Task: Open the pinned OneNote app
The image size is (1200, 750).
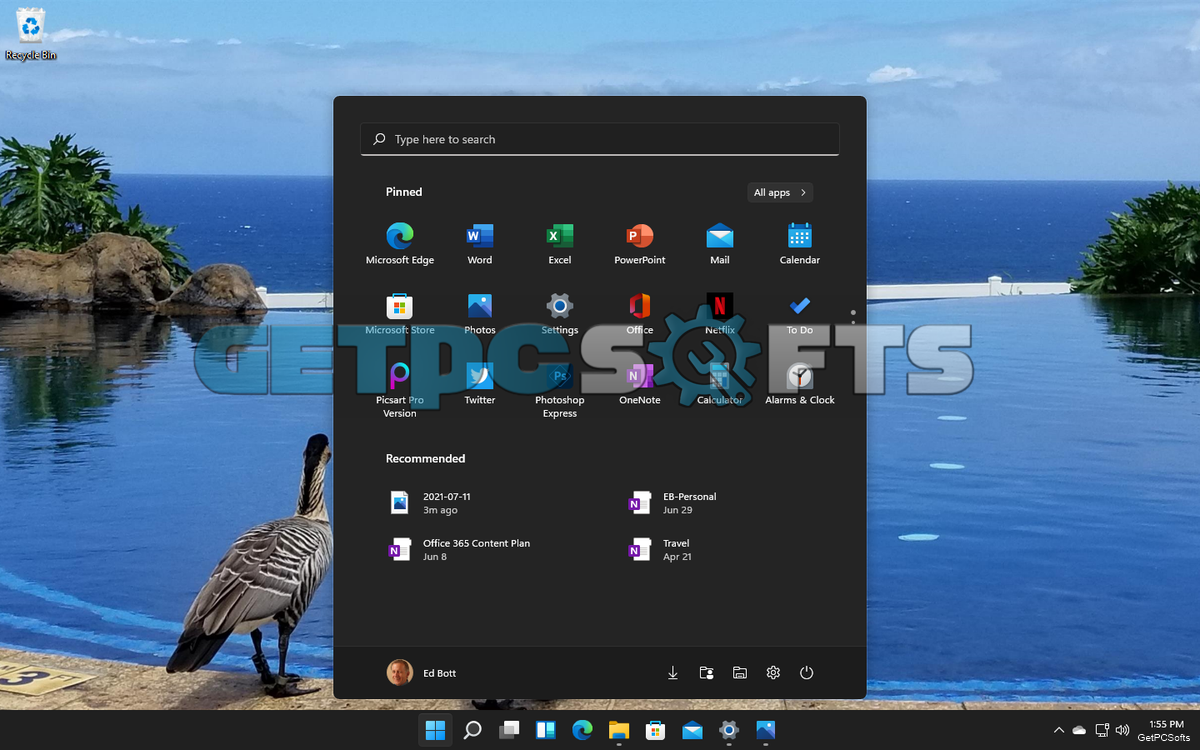Action: [x=640, y=384]
